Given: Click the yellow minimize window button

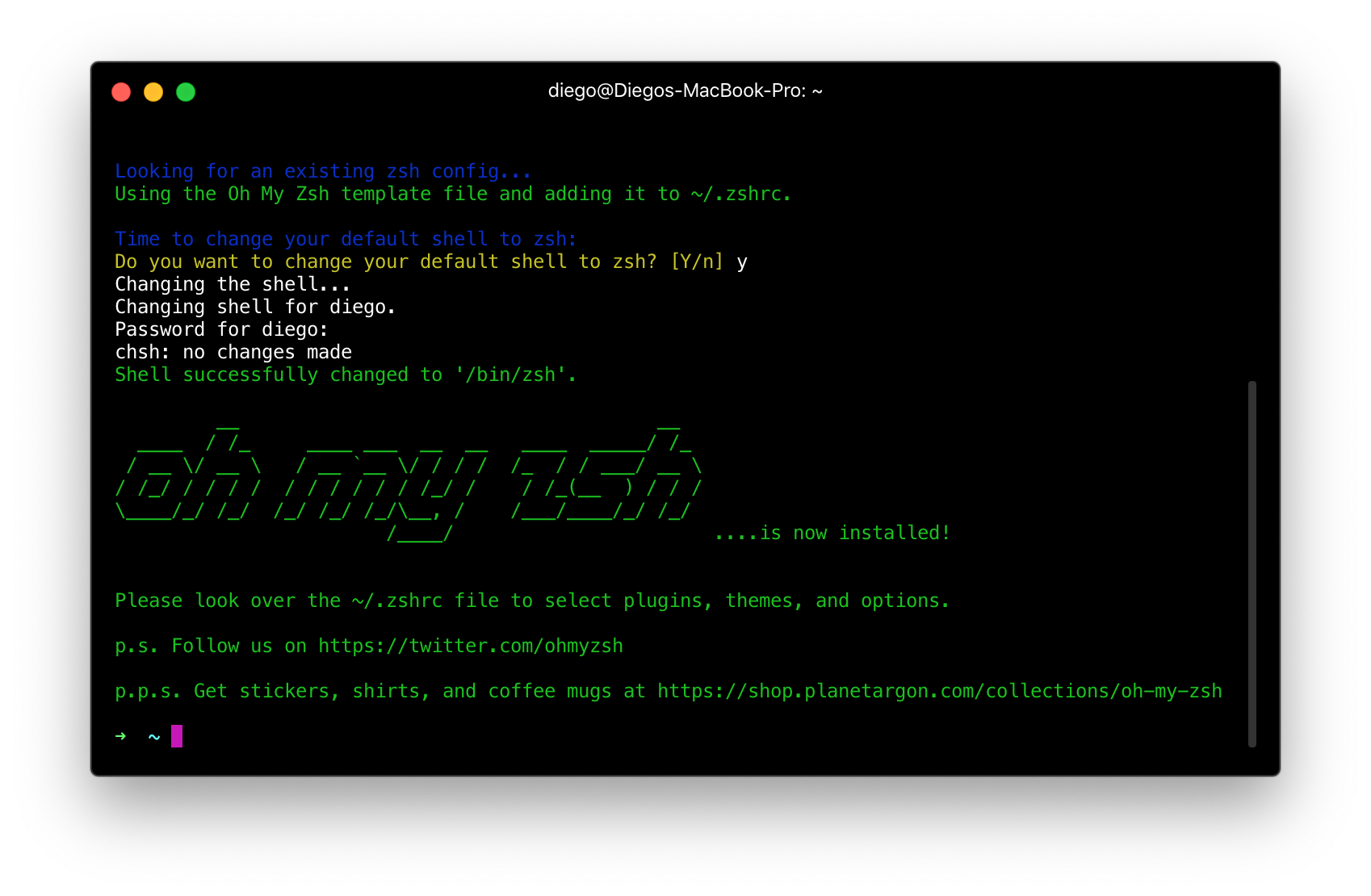Looking at the screenshot, I should click(x=153, y=92).
